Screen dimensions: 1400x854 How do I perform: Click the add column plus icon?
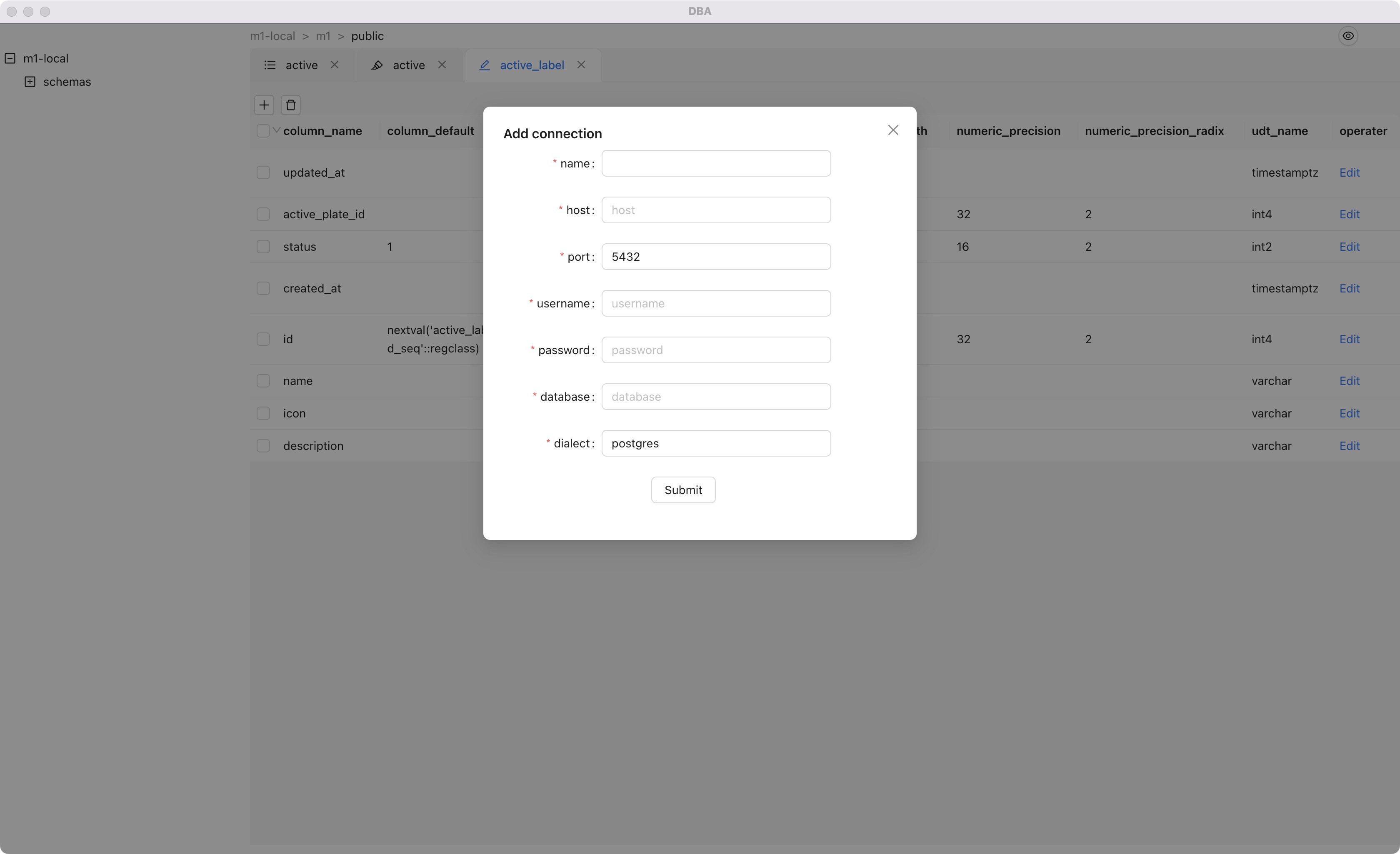click(264, 105)
